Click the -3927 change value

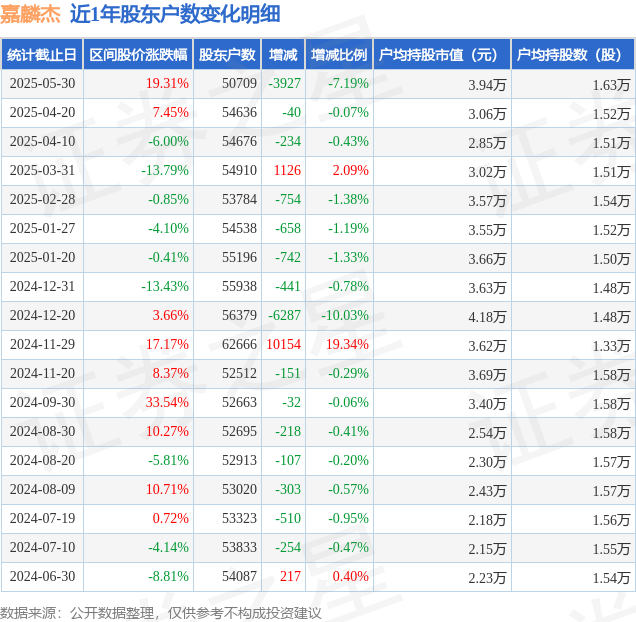(x=284, y=84)
